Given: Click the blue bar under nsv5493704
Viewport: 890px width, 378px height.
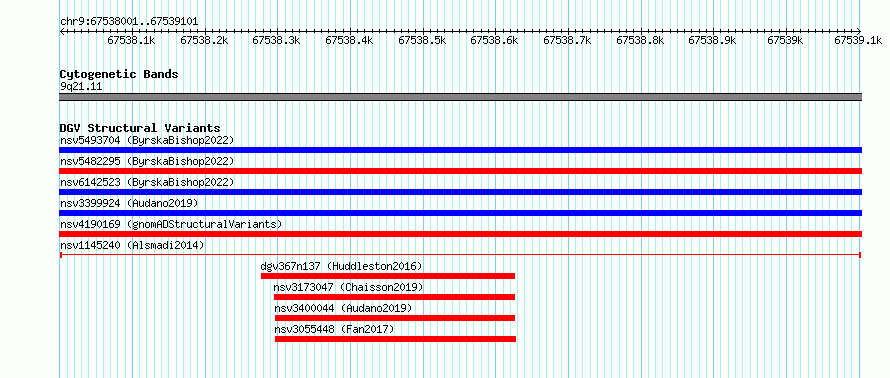Looking at the screenshot, I should point(460,150).
